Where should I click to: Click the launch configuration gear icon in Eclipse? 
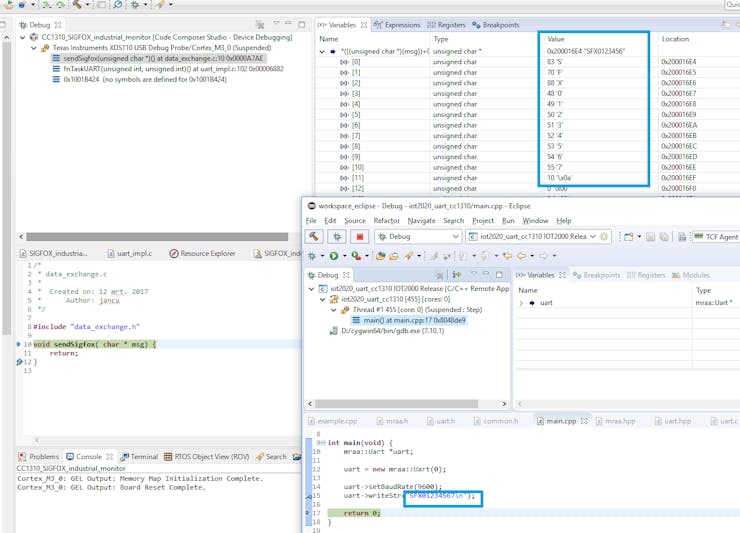click(x=604, y=237)
